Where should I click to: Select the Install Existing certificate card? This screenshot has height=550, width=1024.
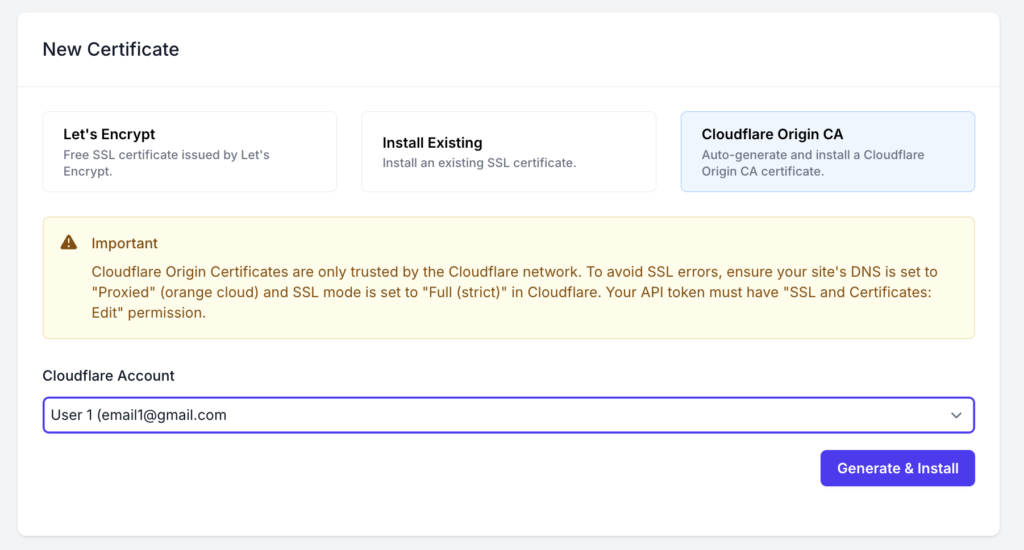(508, 151)
